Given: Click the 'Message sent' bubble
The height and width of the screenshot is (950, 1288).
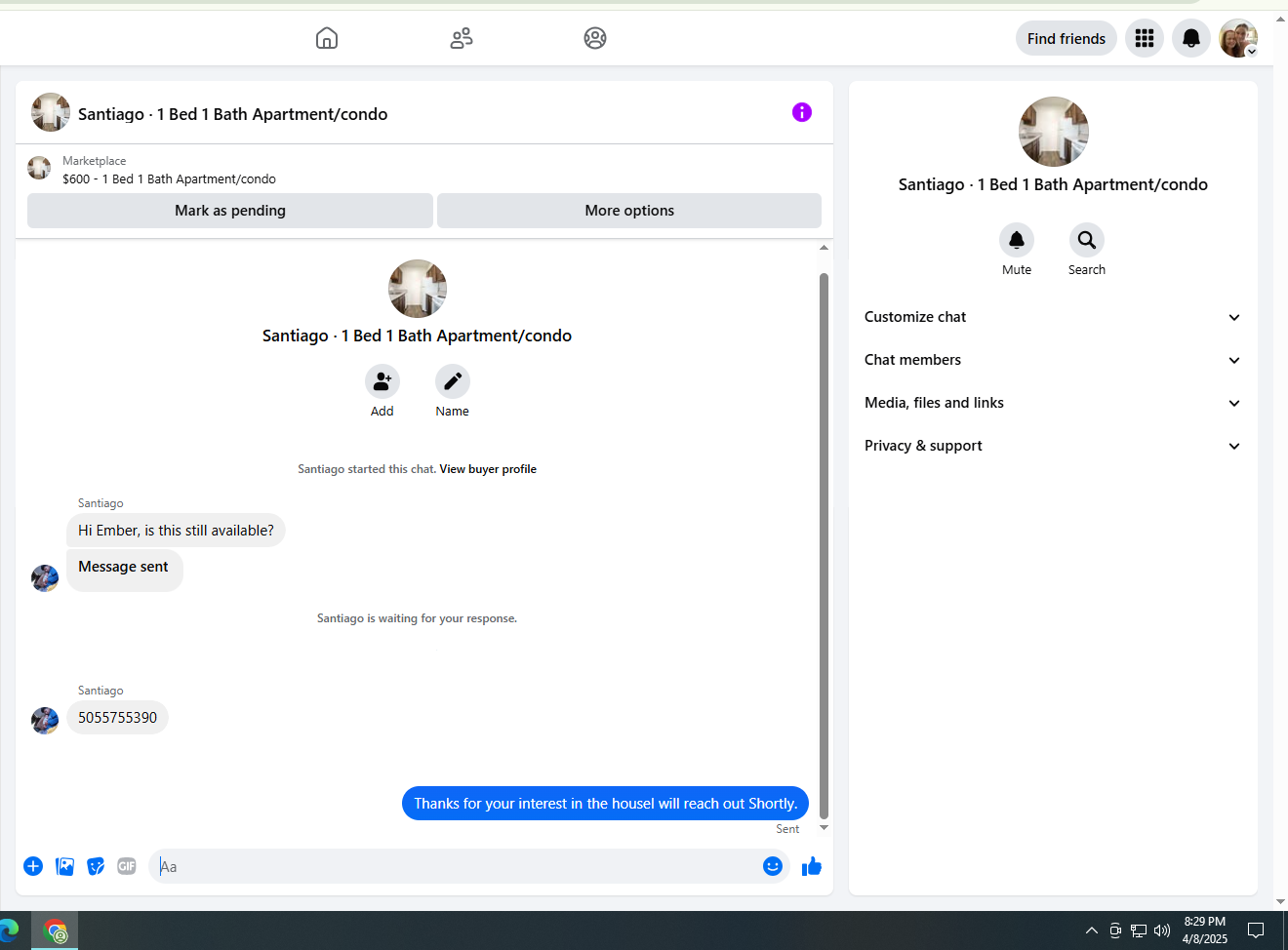Looking at the screenshot, I should tap(124, 569).
